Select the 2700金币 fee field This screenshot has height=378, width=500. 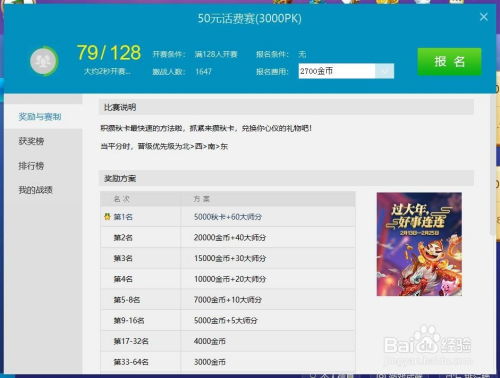point(337,71)
